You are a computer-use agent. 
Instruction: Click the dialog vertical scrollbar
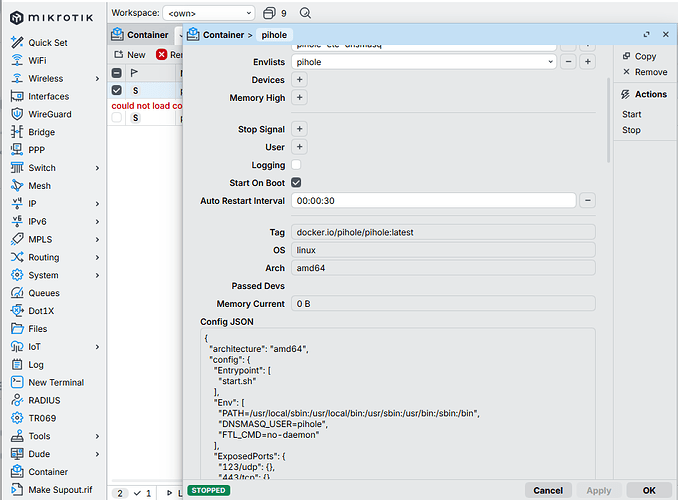tap(609, 120)
